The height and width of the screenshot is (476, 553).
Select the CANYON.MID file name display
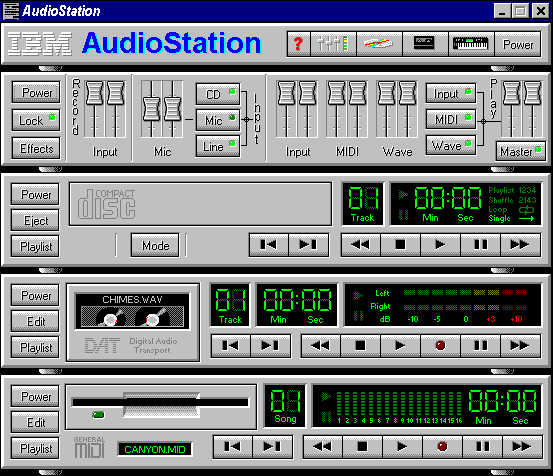tap(155, 449)
